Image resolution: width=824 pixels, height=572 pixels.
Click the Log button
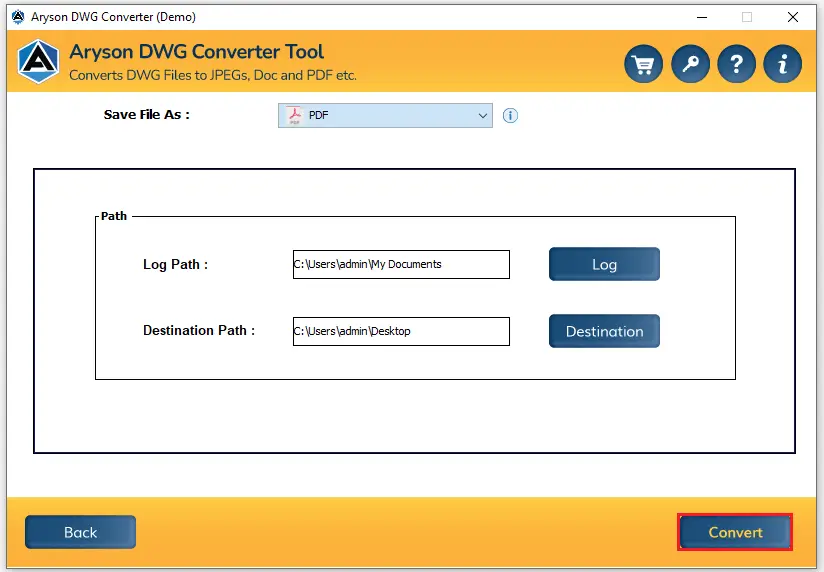(x=604, y=264)
